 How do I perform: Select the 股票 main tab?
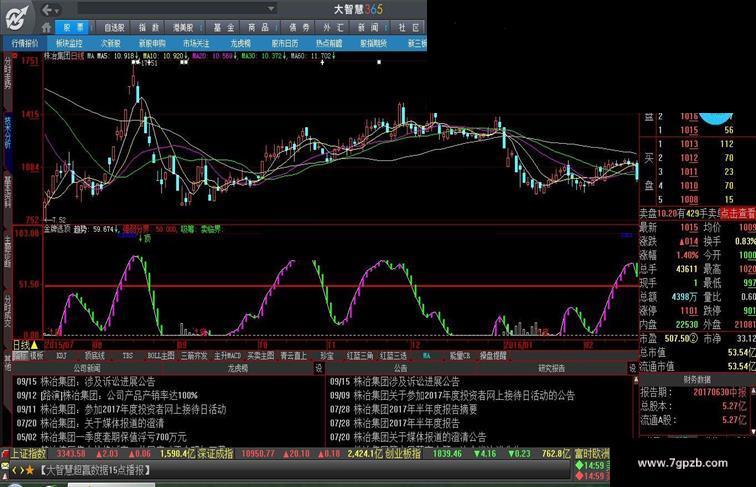click(x=73, y=27)
